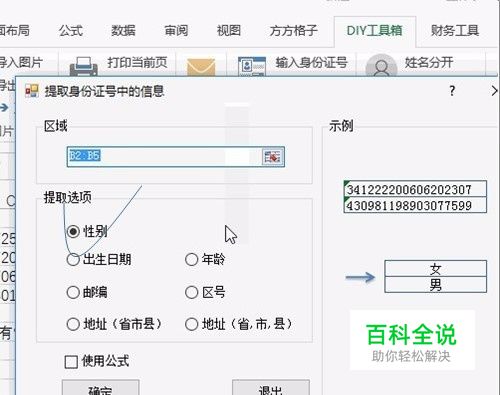Click the example result cell 女
500x395 pixels.
click(x=435, y=269)
